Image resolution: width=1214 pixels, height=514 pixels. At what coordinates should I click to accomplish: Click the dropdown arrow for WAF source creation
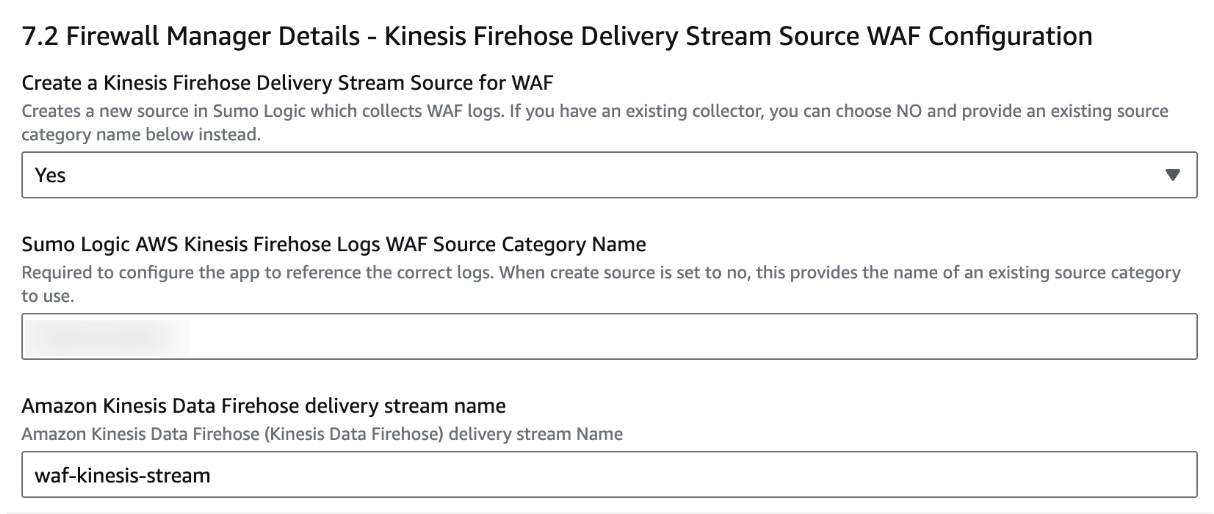click(1172, 175)
